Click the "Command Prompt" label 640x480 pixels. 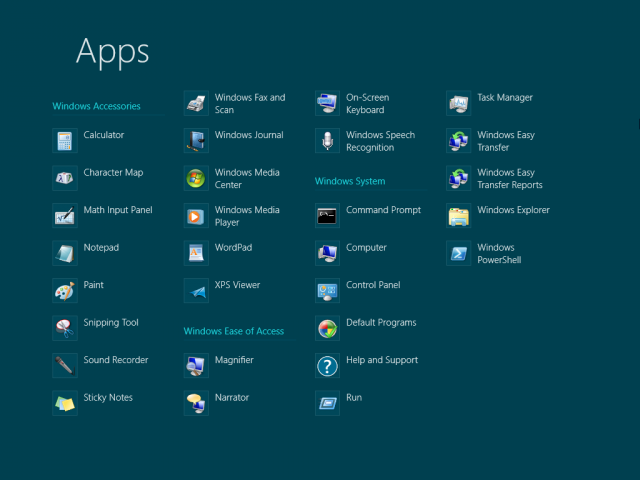pos(384,210)
